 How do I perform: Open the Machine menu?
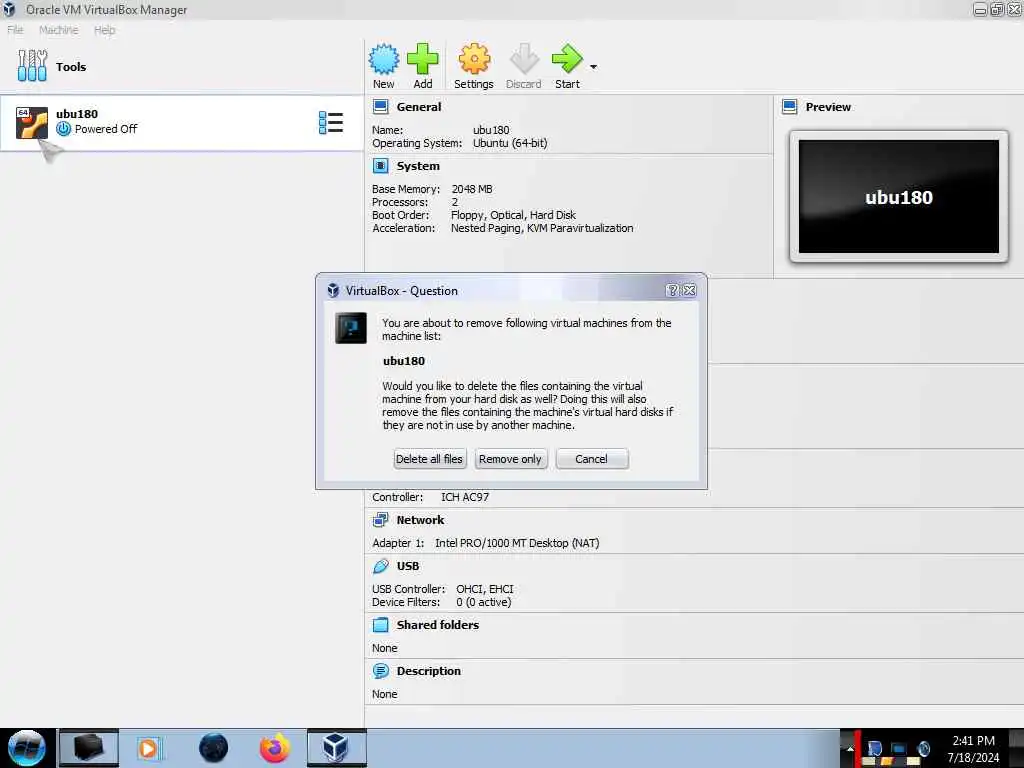pos(58,30)
